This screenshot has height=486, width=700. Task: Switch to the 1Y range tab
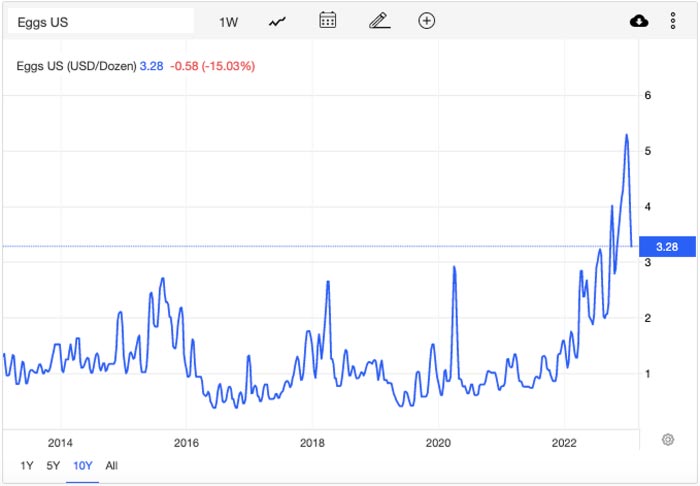click(x=27, y=465)
